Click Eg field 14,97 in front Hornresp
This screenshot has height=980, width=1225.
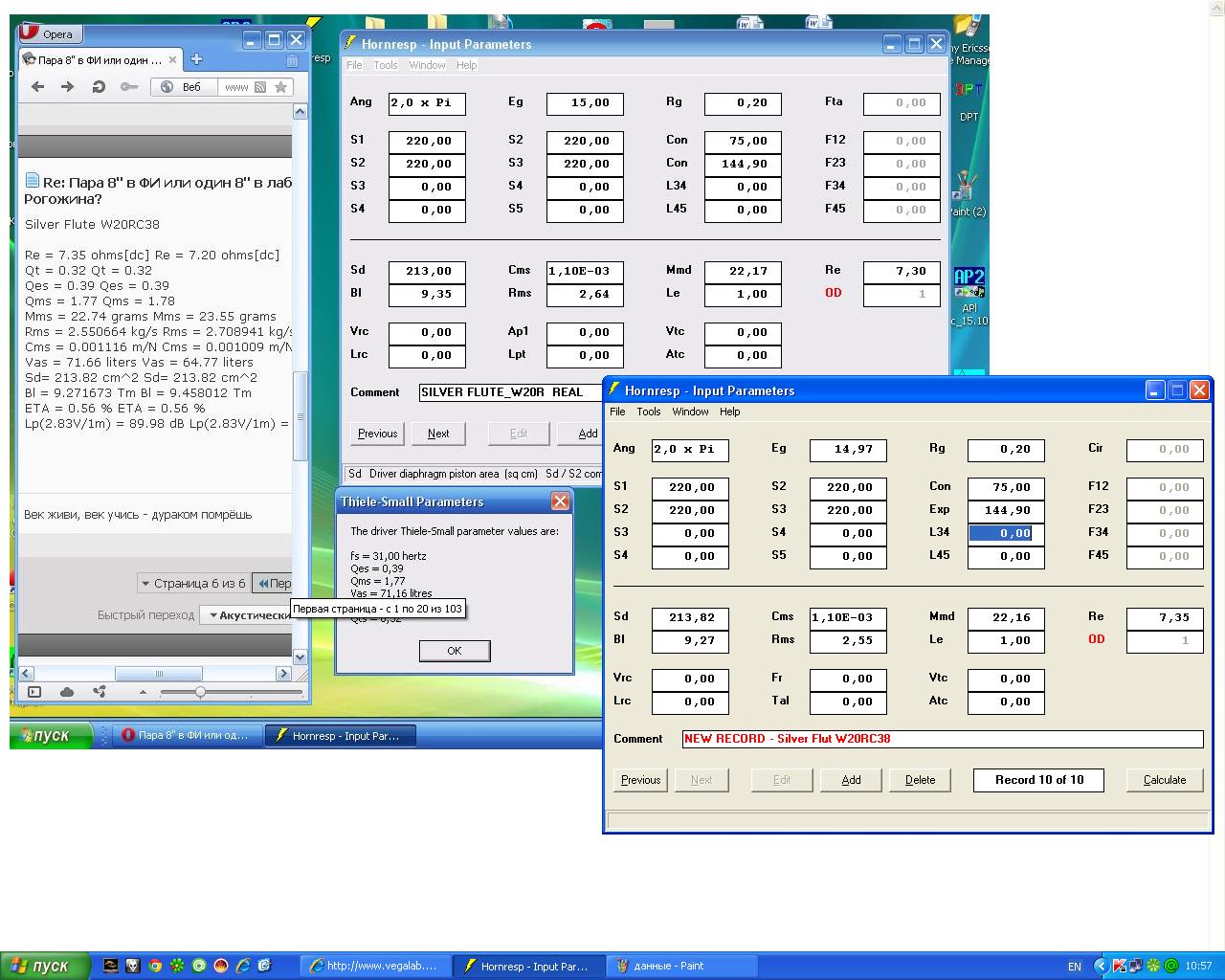pos(848,450)
